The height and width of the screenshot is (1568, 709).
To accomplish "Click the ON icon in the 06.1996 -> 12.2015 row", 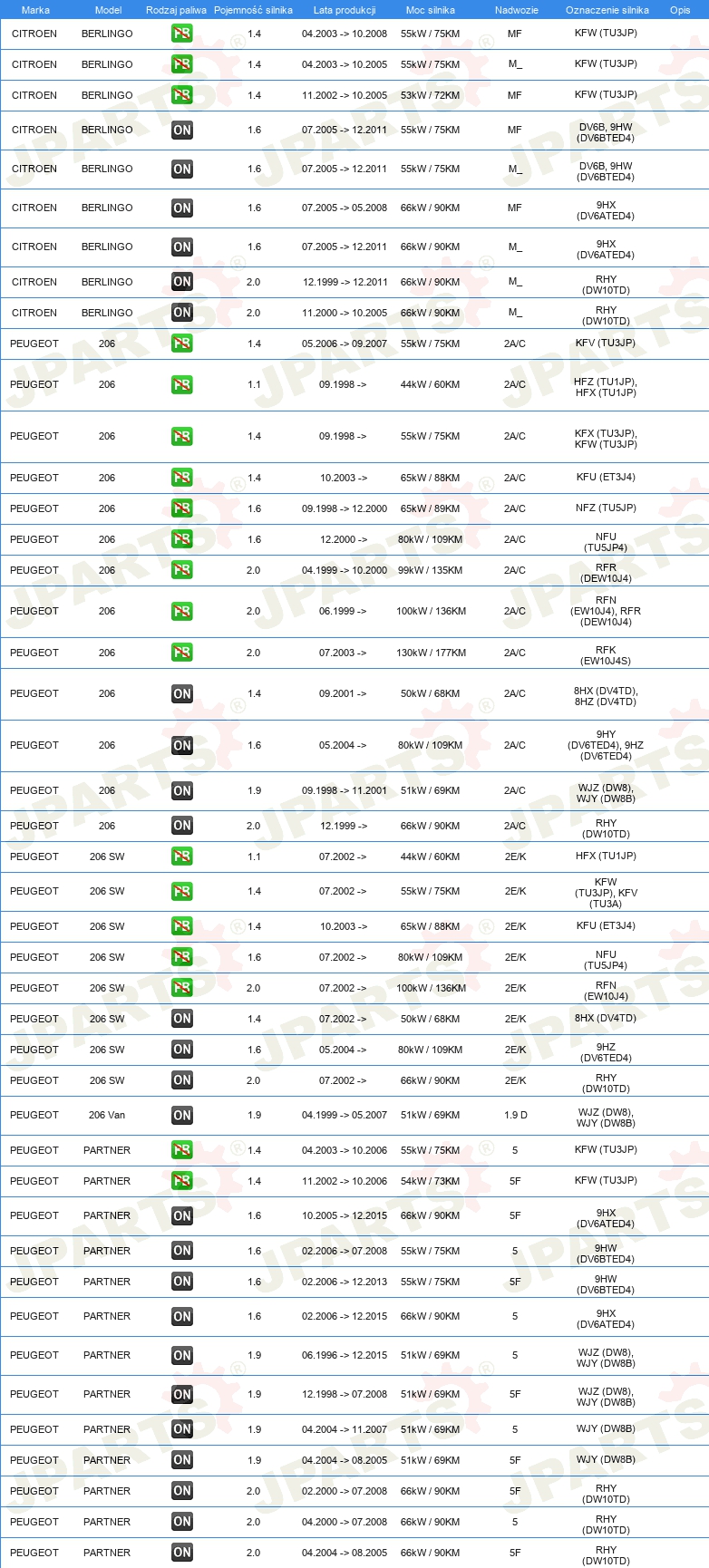I will point(182,1355).
